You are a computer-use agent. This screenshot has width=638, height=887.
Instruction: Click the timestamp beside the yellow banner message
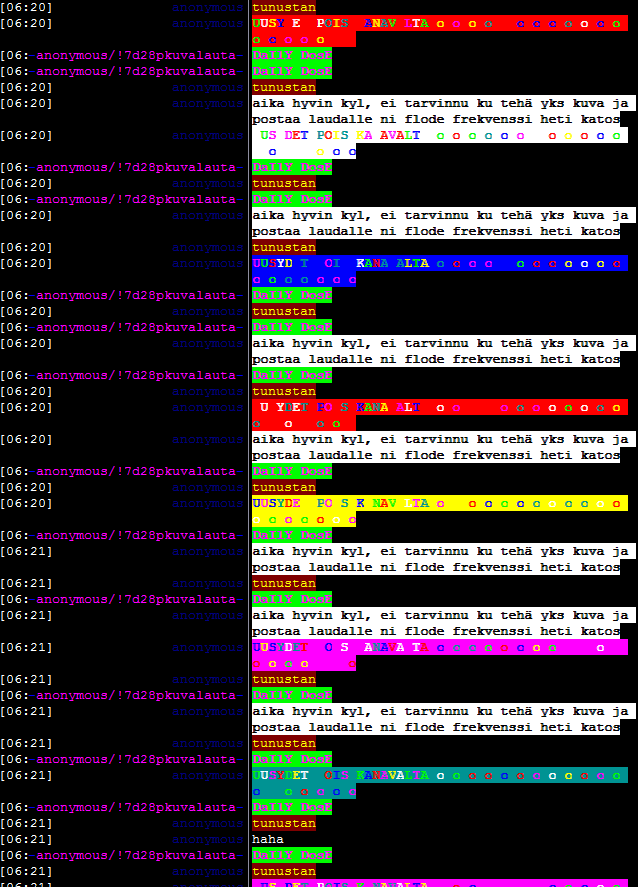[26, 503]
